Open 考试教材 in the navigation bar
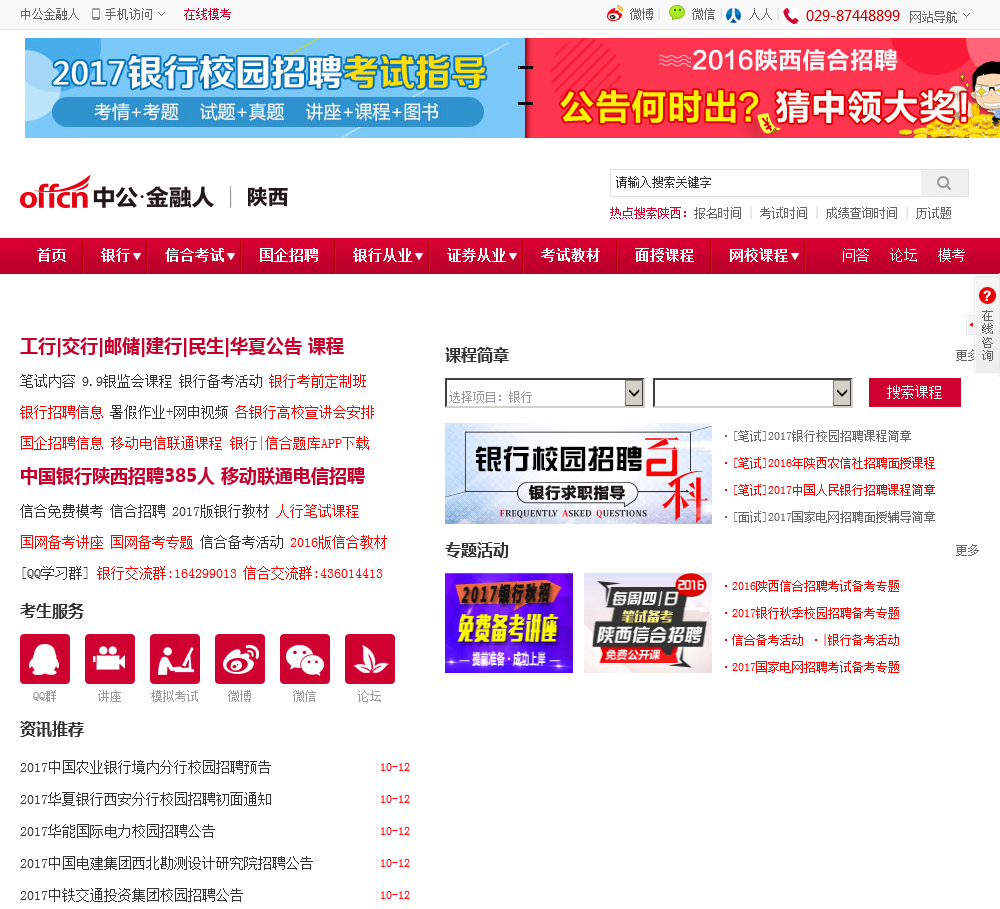Viewport: 1000px width, 909px height. (x=571, y=256)
